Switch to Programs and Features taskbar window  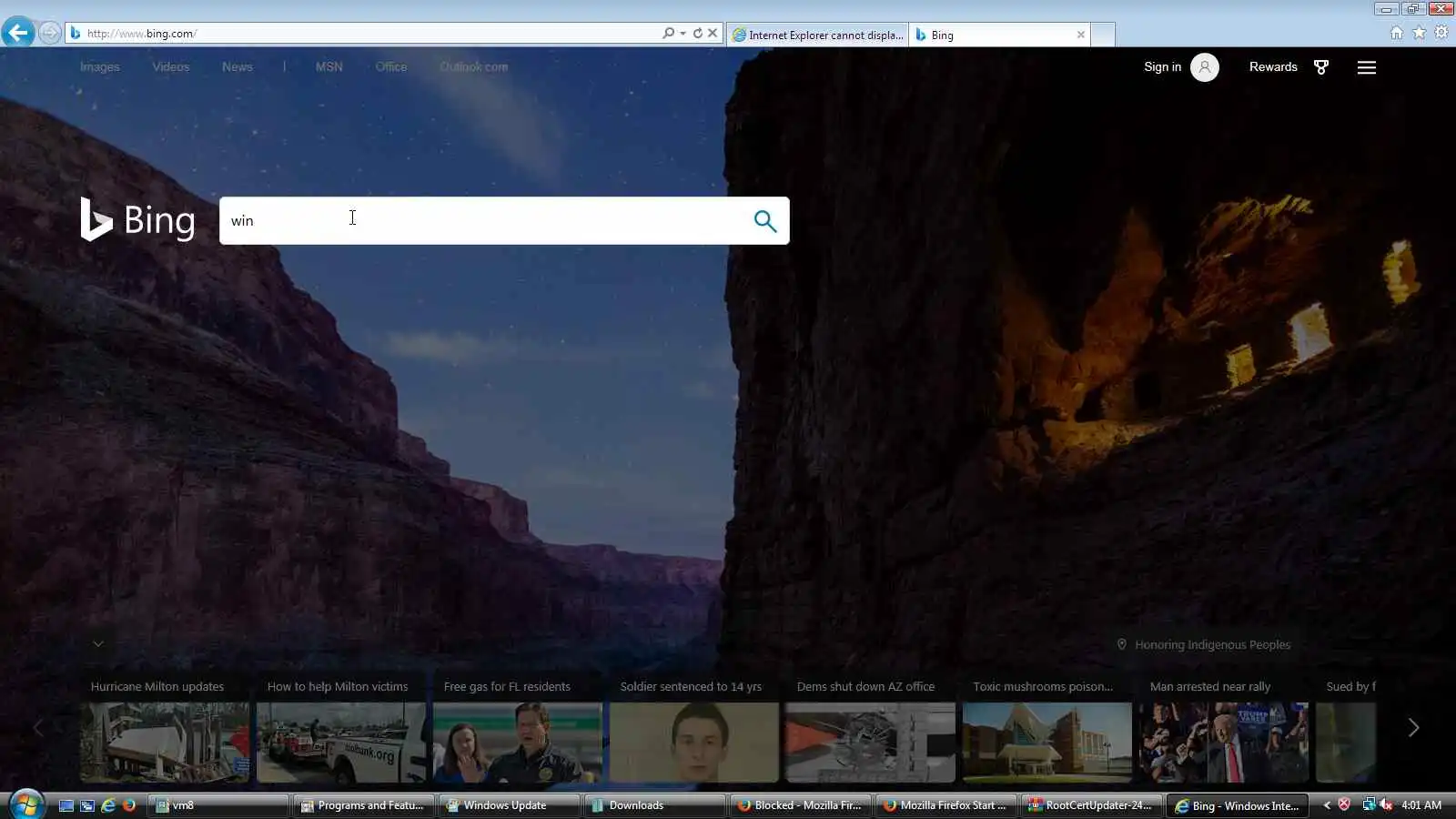coord(363,805)
